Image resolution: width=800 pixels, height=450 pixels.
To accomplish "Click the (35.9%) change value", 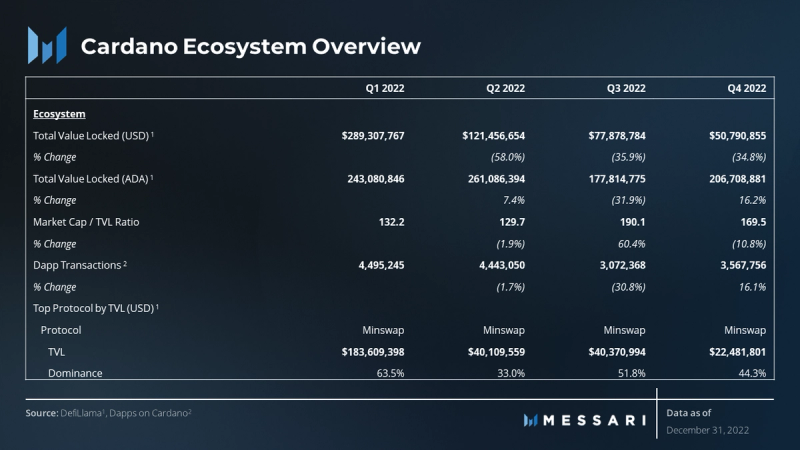I will (x=628, y=157).
